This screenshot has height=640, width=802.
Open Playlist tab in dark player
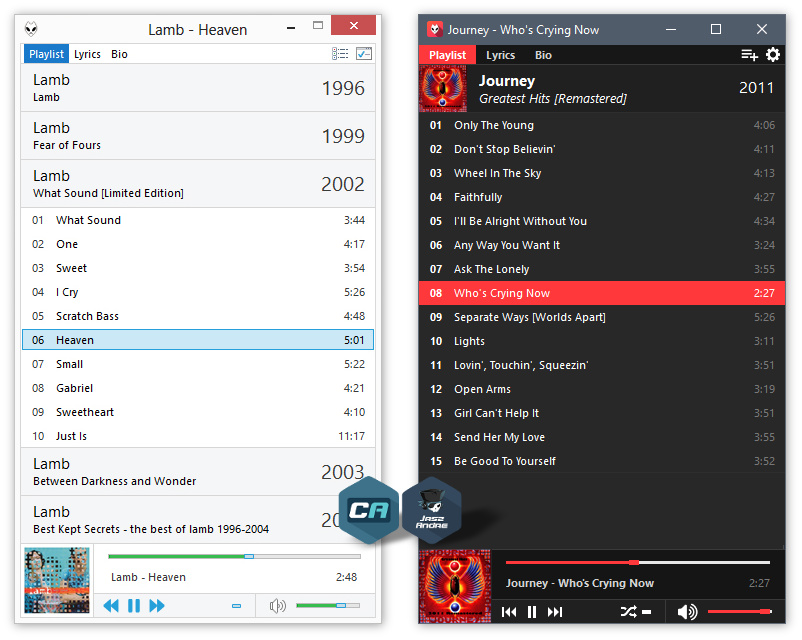tap(448, 55)
